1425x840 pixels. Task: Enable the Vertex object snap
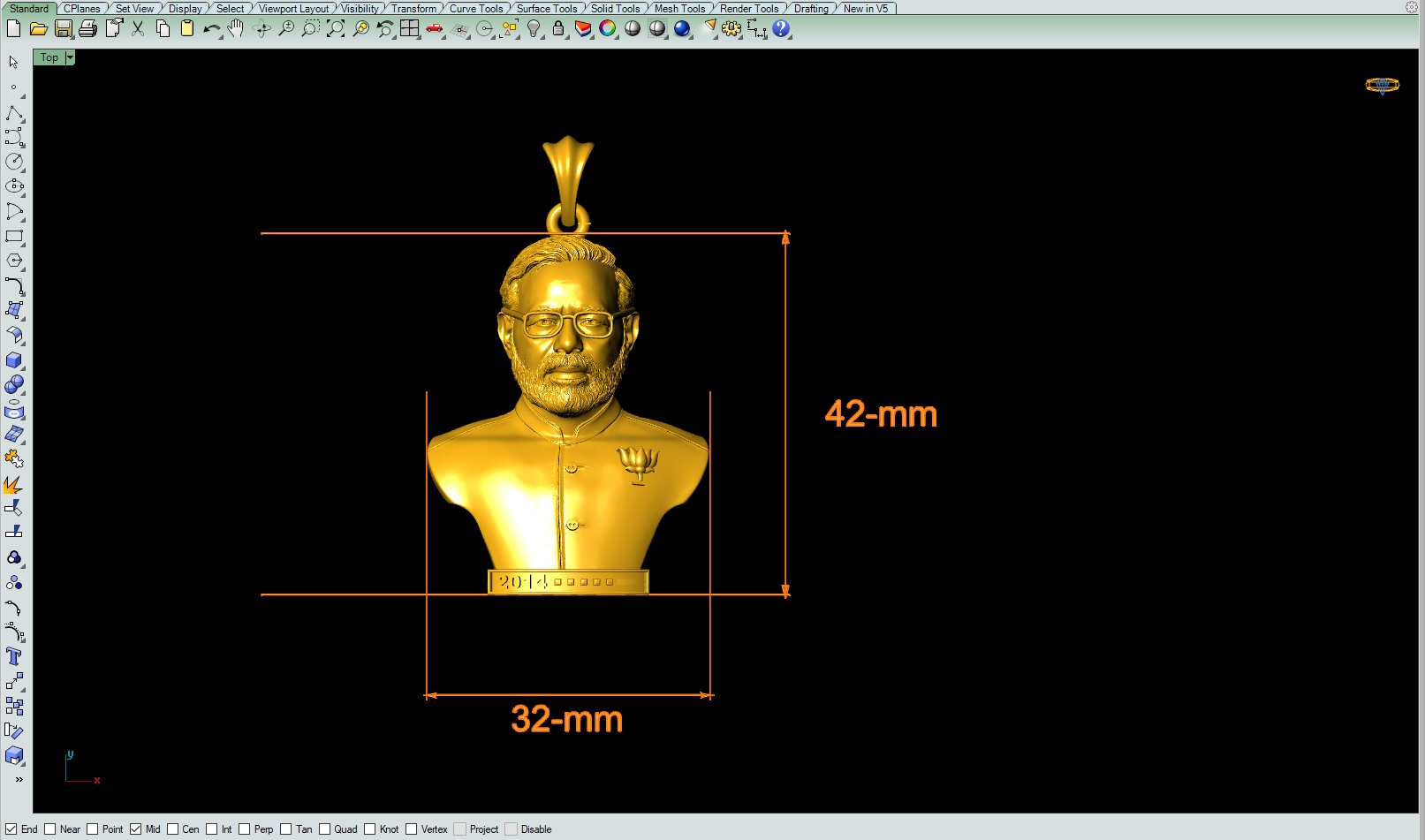click(x=411, y=829)
